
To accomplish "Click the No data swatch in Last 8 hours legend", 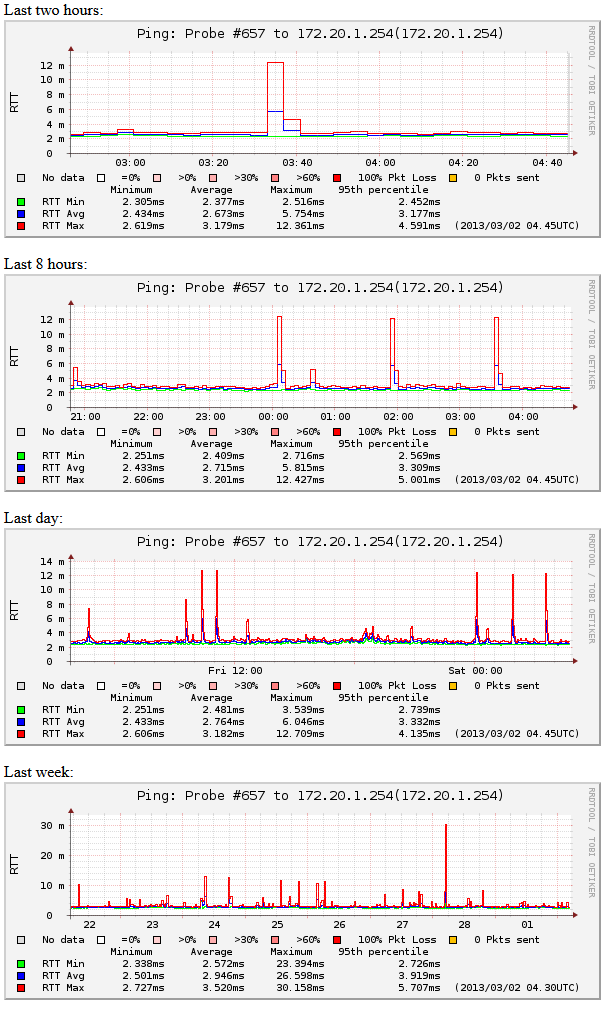I will (x=21, y=431).
